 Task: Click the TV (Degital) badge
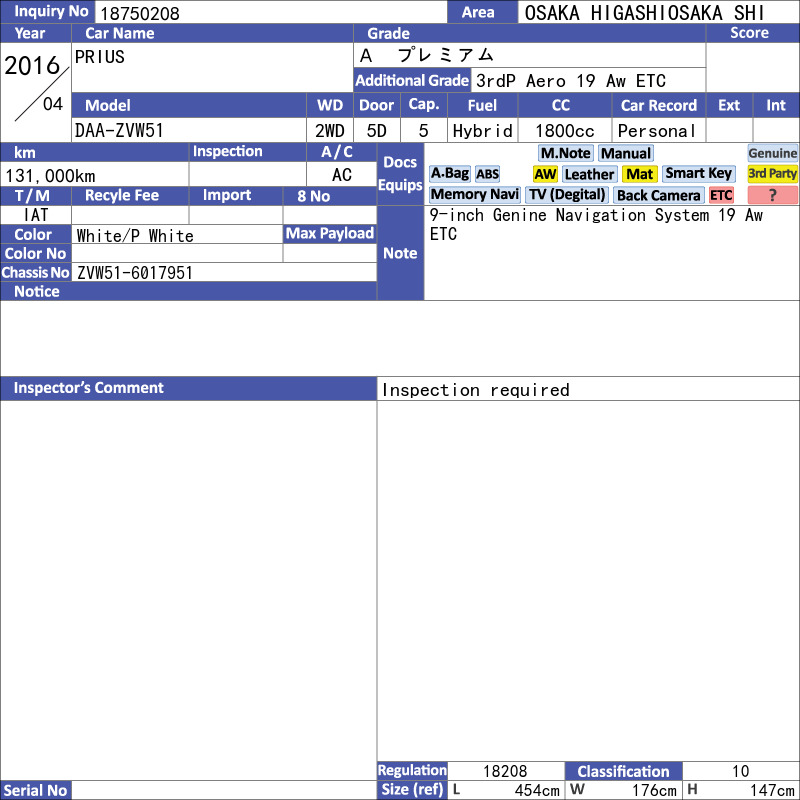pyautogui.click(x=567, y=194)
